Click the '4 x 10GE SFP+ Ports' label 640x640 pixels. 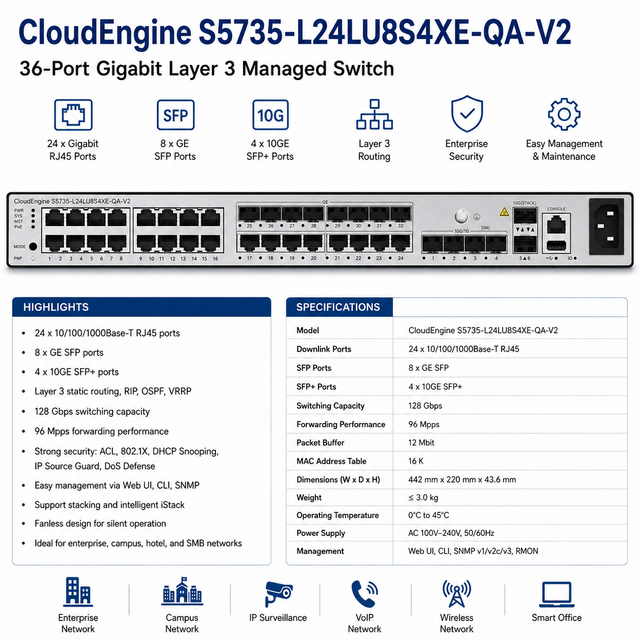(270, 150)
